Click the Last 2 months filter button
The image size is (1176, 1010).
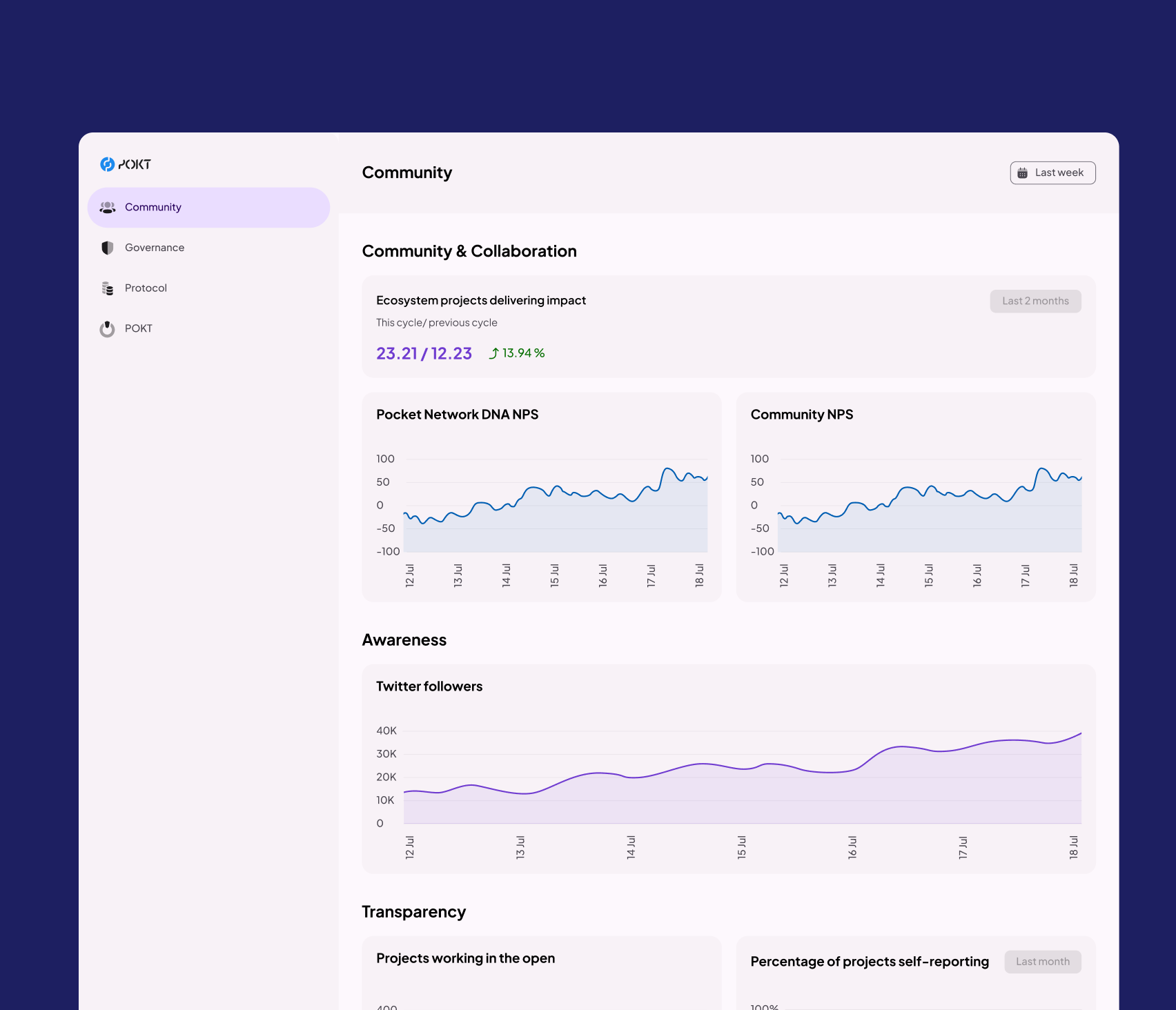click(x=1035, y=301)
